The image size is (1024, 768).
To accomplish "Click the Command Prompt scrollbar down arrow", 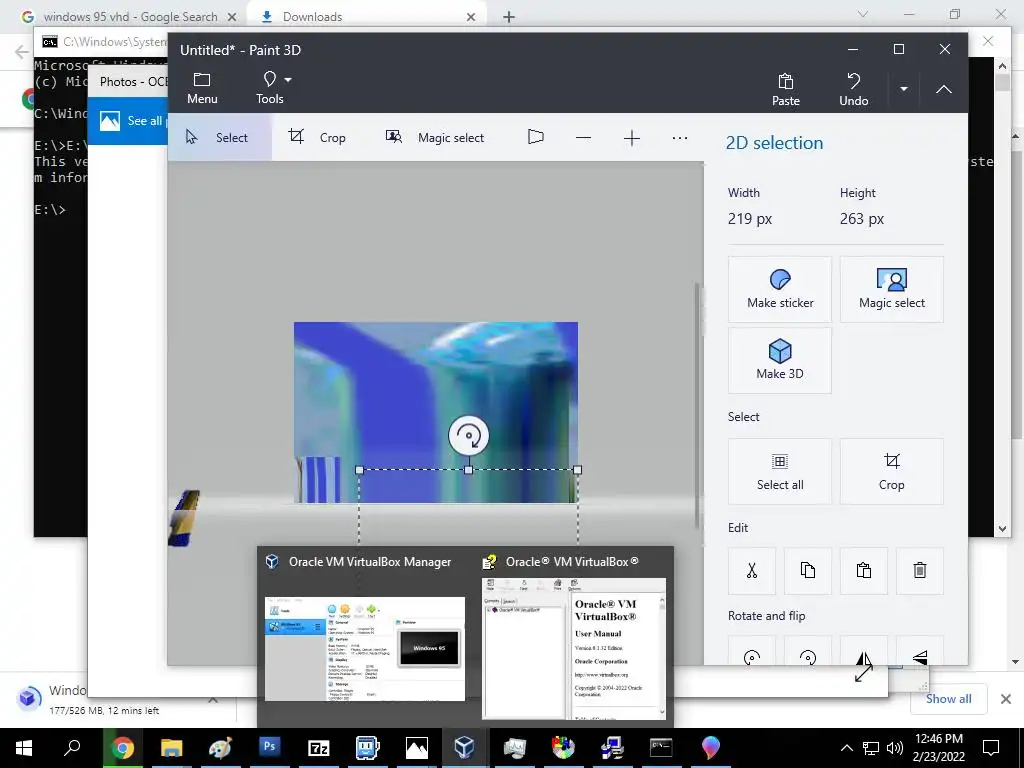I will 1002,529.
